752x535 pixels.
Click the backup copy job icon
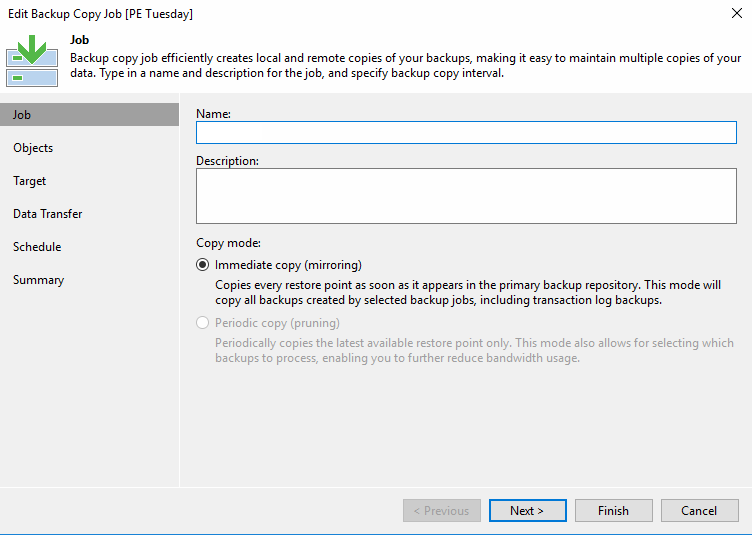32,61
